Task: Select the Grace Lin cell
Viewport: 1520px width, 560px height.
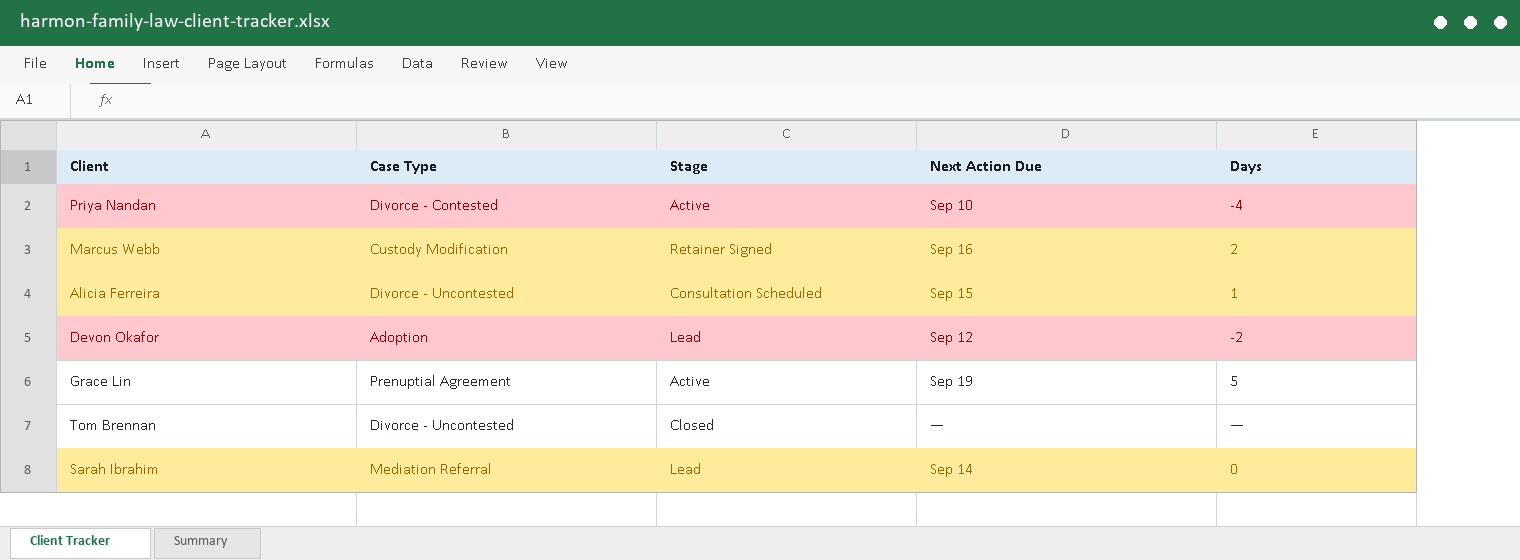Action: click(x=206, y=382)
